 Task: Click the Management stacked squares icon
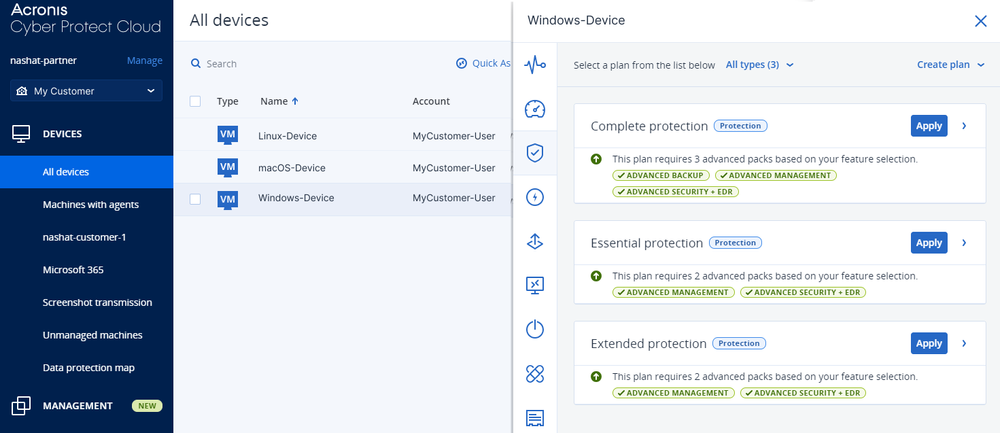pyautogui.click(x=21, y=406)
